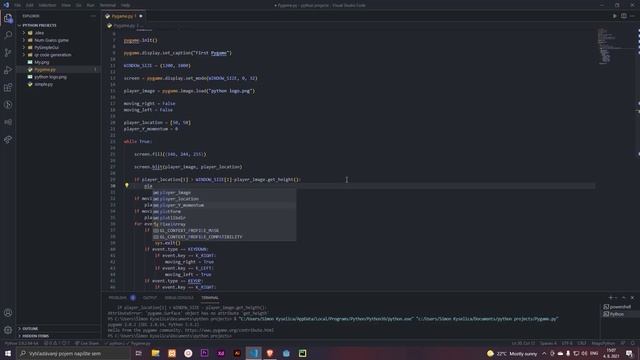Show hidden system tray icons

544,353
